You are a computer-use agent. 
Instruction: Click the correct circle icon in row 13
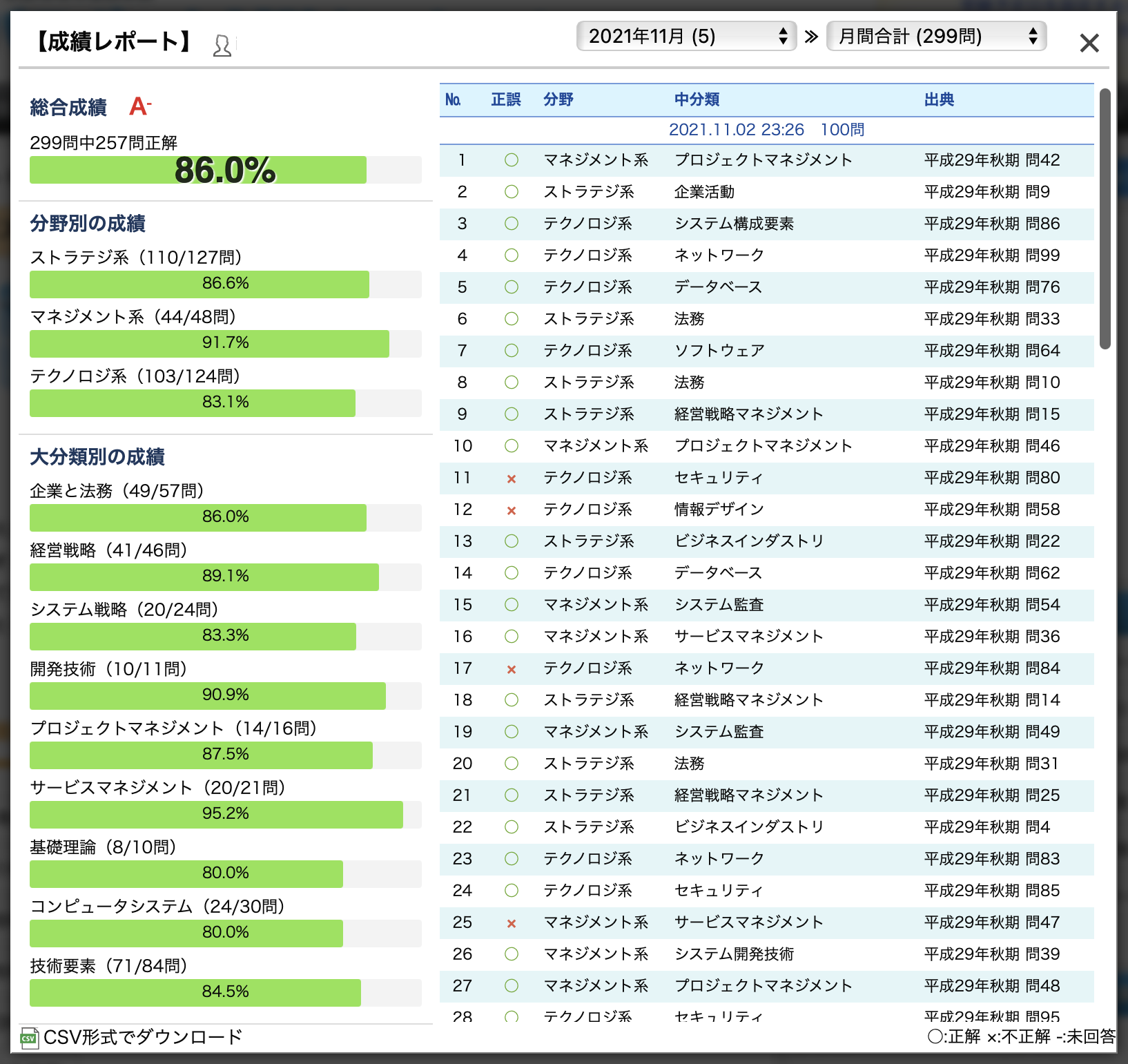[512, 541]
